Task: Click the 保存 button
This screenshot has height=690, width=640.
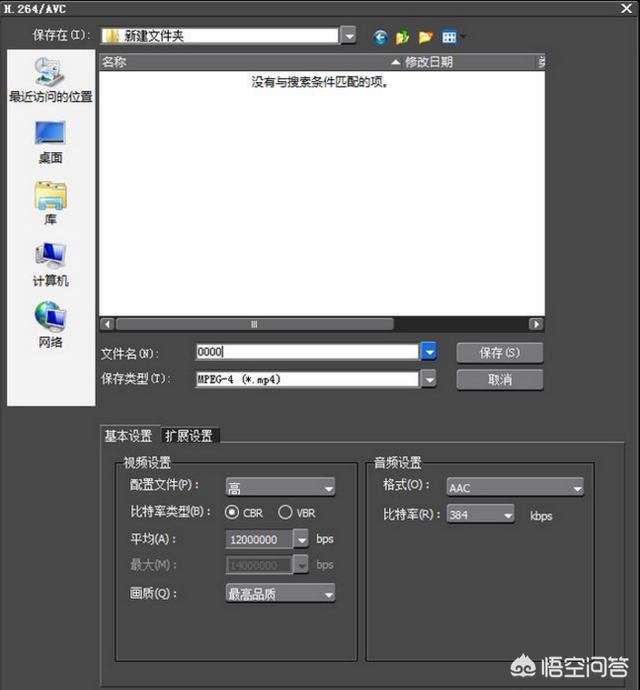Action: [500, 353]
